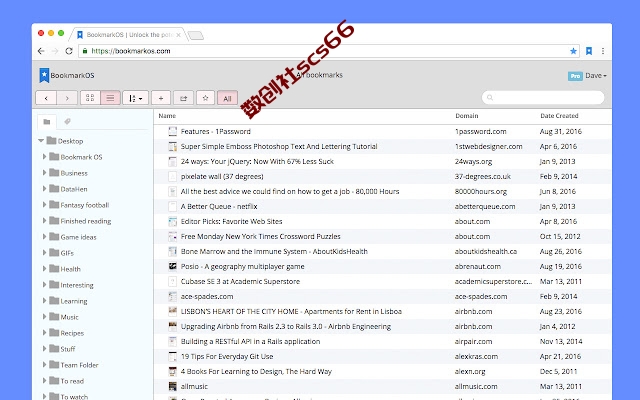Click in the bookmark search field
Image resolution: width=640 pixels, height=400 pixels.
coord(543,98)
